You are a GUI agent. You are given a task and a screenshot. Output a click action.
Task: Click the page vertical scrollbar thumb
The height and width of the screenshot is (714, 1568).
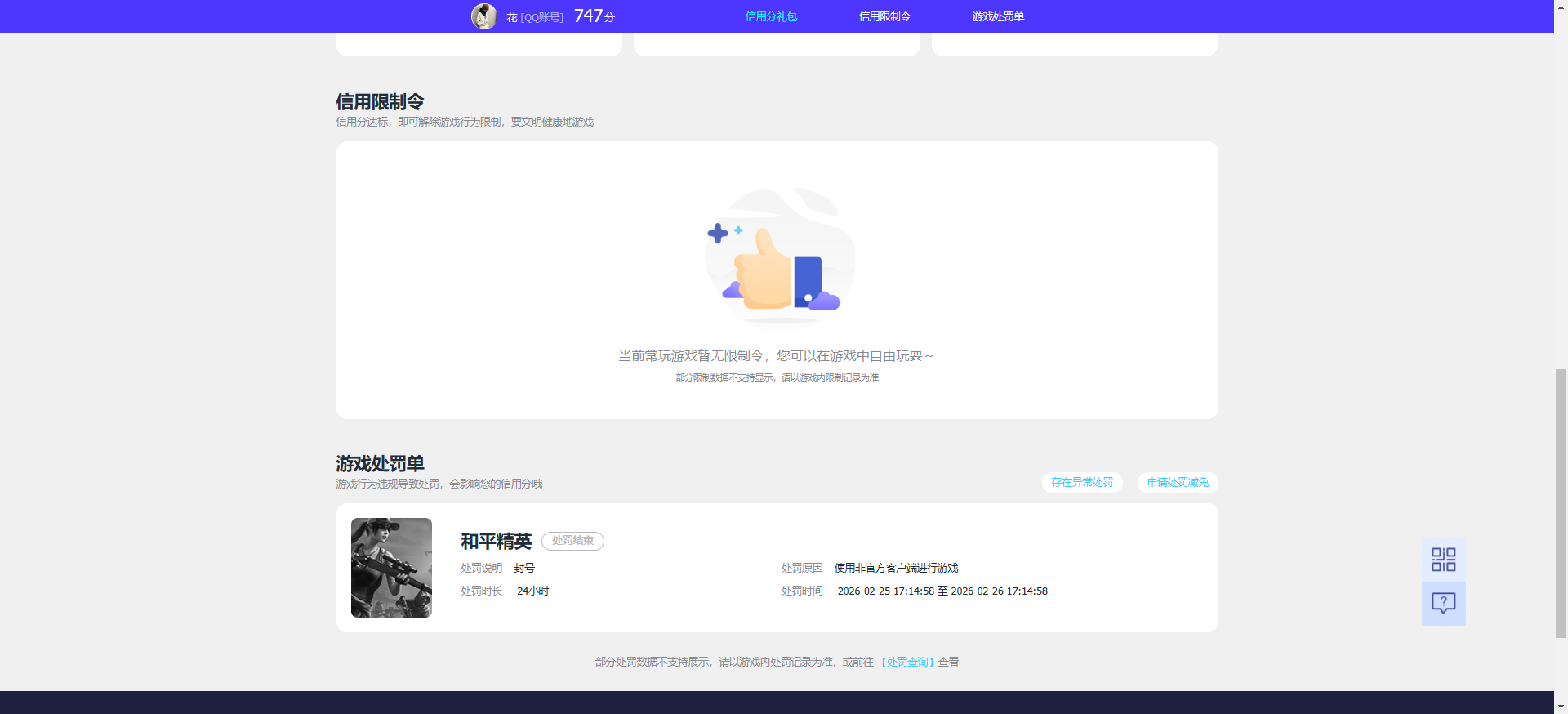[x=1561, y=502]
